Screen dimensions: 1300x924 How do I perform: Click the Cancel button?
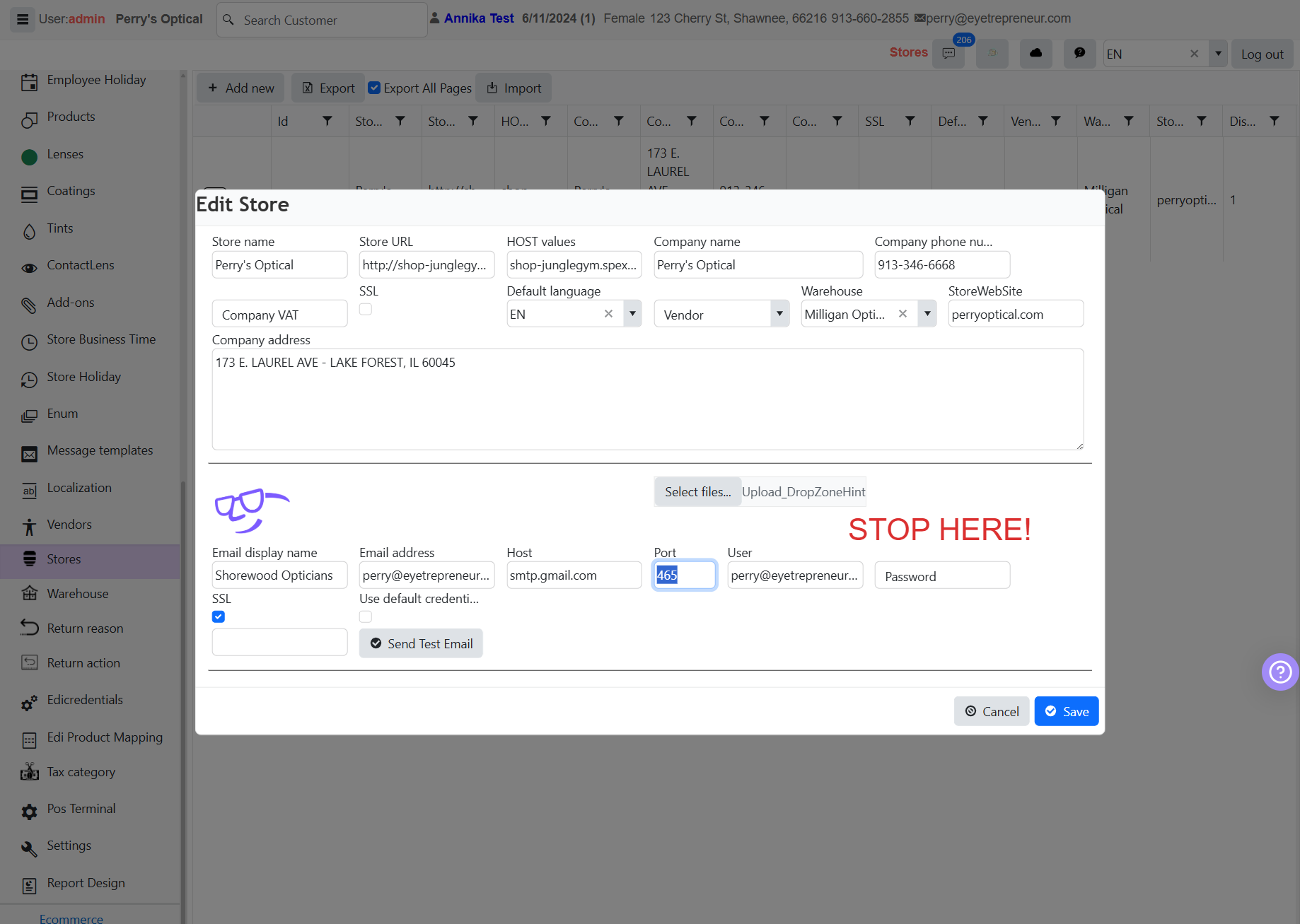coord(992,711)
